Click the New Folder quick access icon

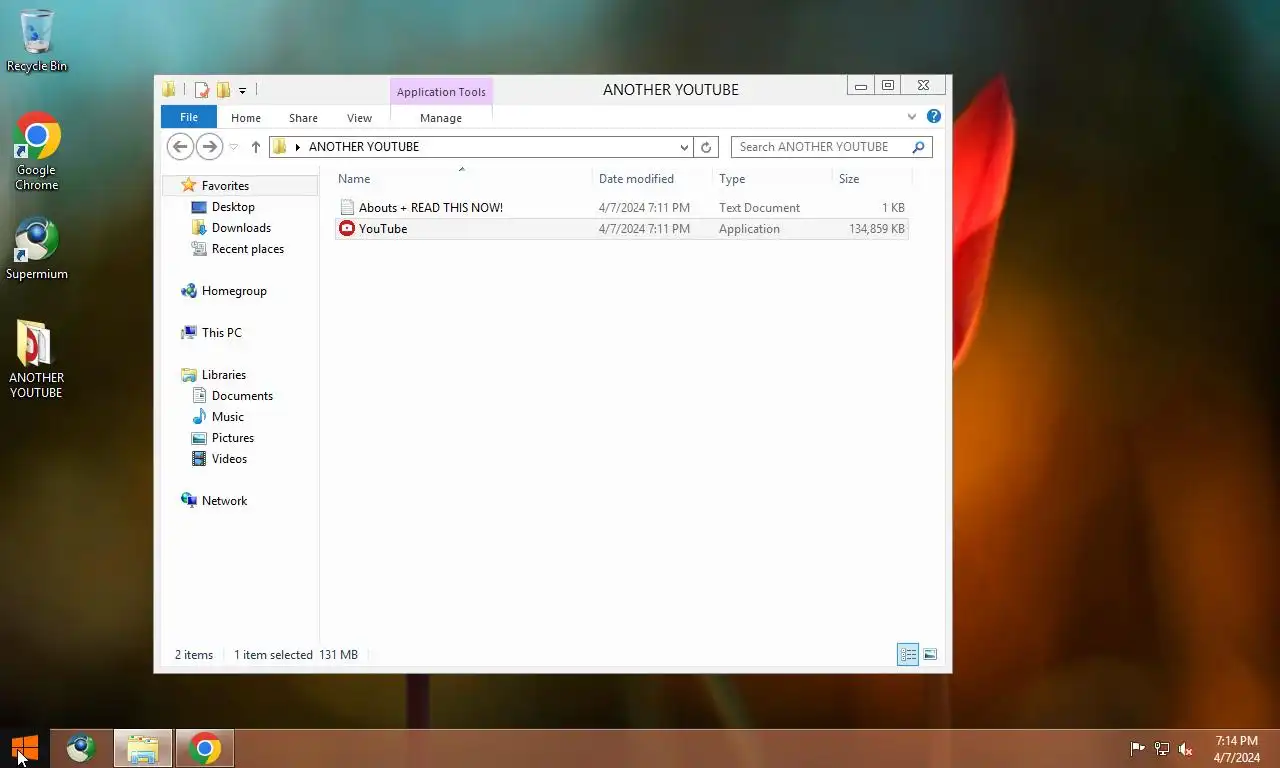(223, 90)
